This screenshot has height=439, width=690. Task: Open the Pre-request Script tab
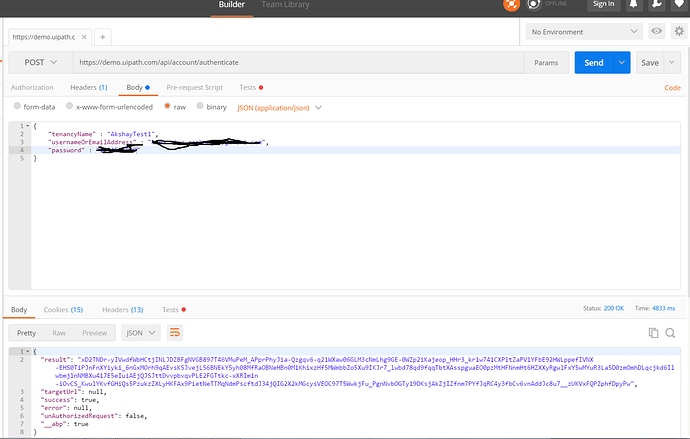tap(195, 87)
